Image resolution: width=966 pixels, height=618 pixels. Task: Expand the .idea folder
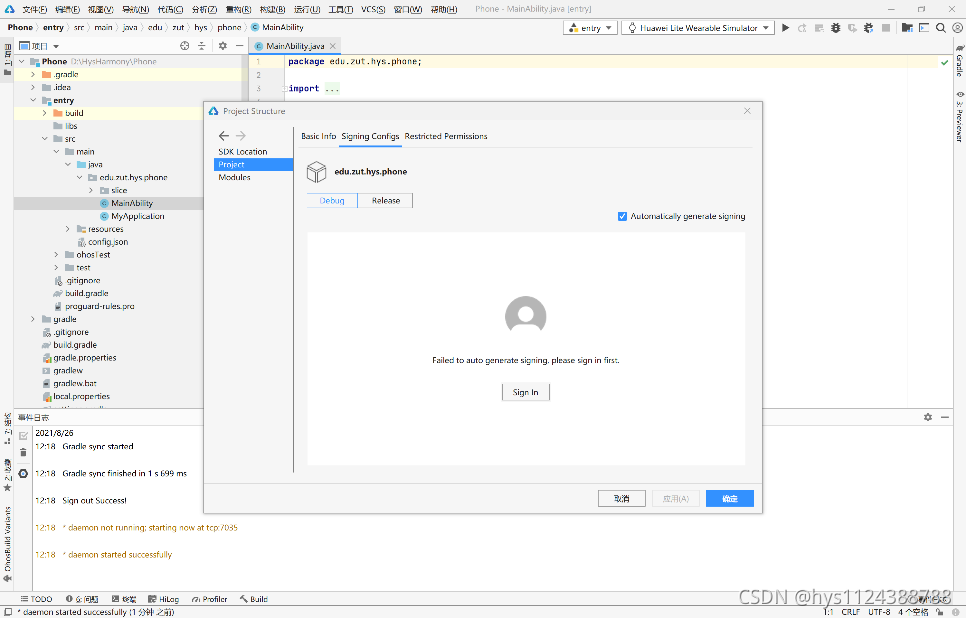point(33,87)
